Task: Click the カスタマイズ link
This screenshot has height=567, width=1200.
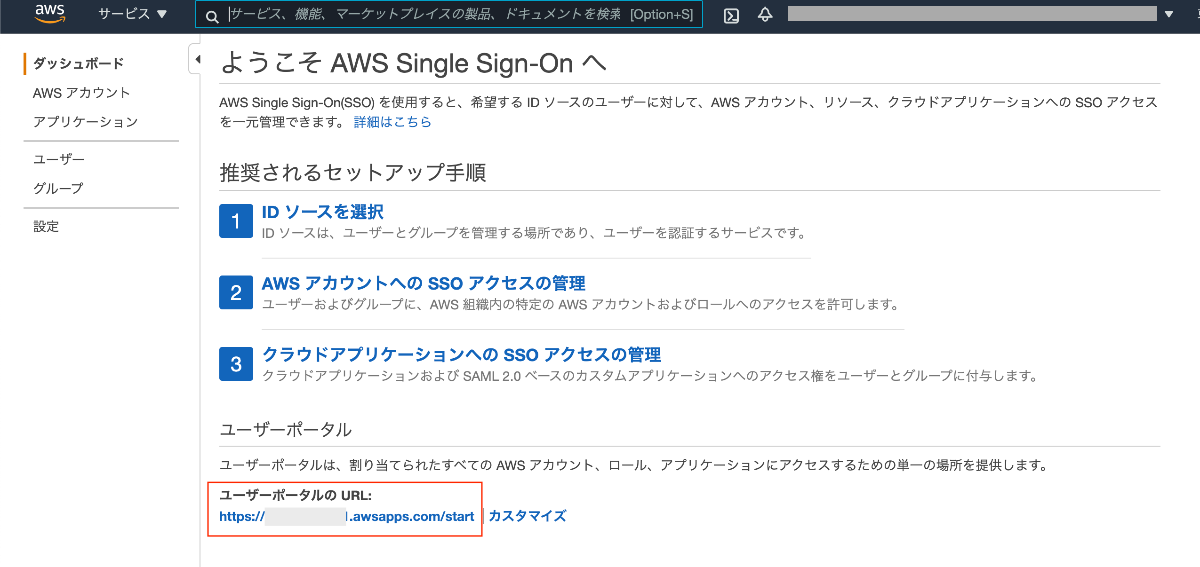Action: pos(527,516)
